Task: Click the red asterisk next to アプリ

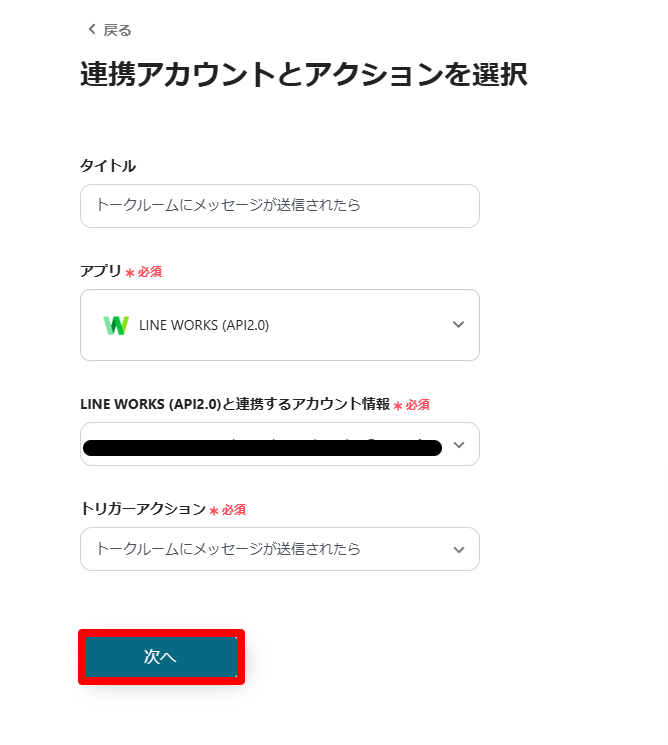Action: (130, 273)
